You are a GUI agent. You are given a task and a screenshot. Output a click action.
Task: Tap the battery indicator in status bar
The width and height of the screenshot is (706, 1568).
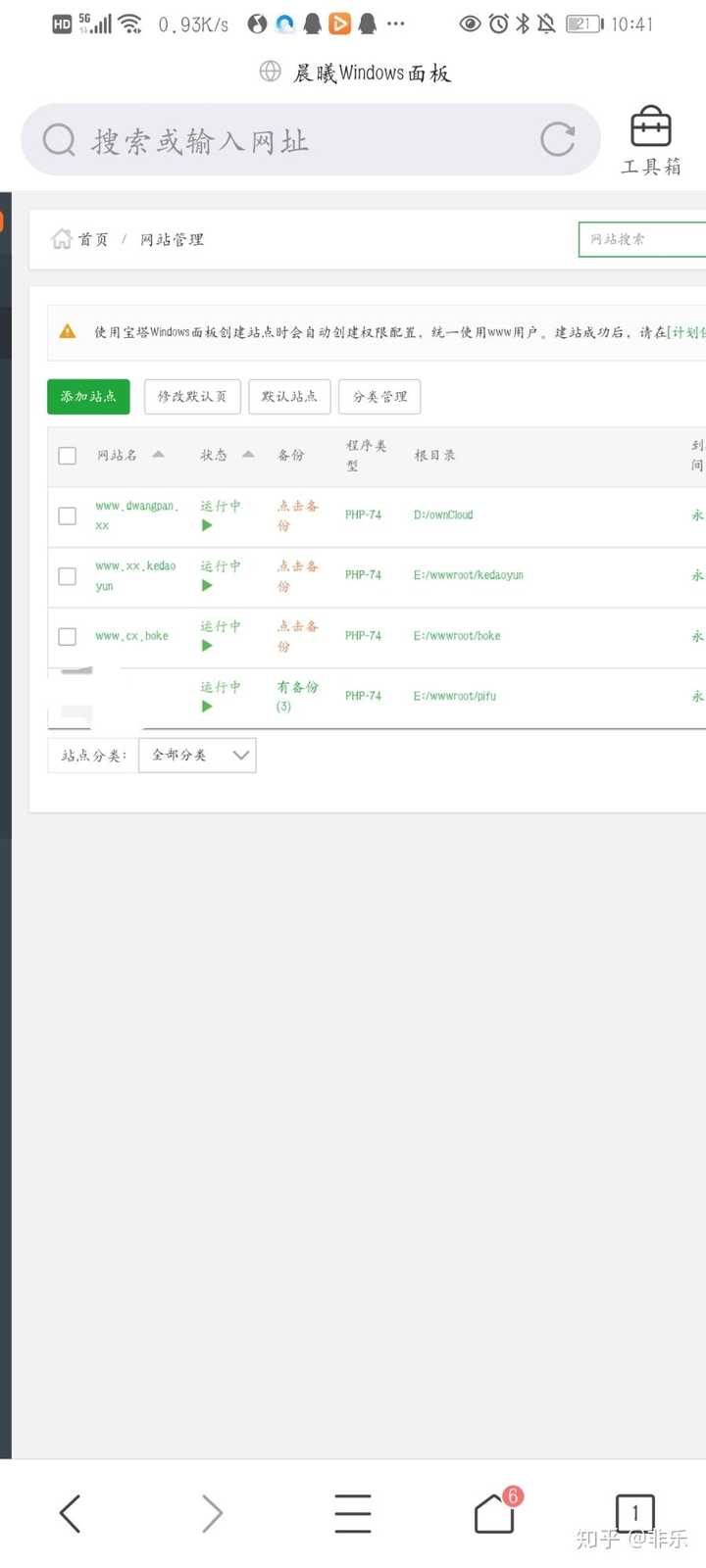pyautogui.click(x=584, y=24)
